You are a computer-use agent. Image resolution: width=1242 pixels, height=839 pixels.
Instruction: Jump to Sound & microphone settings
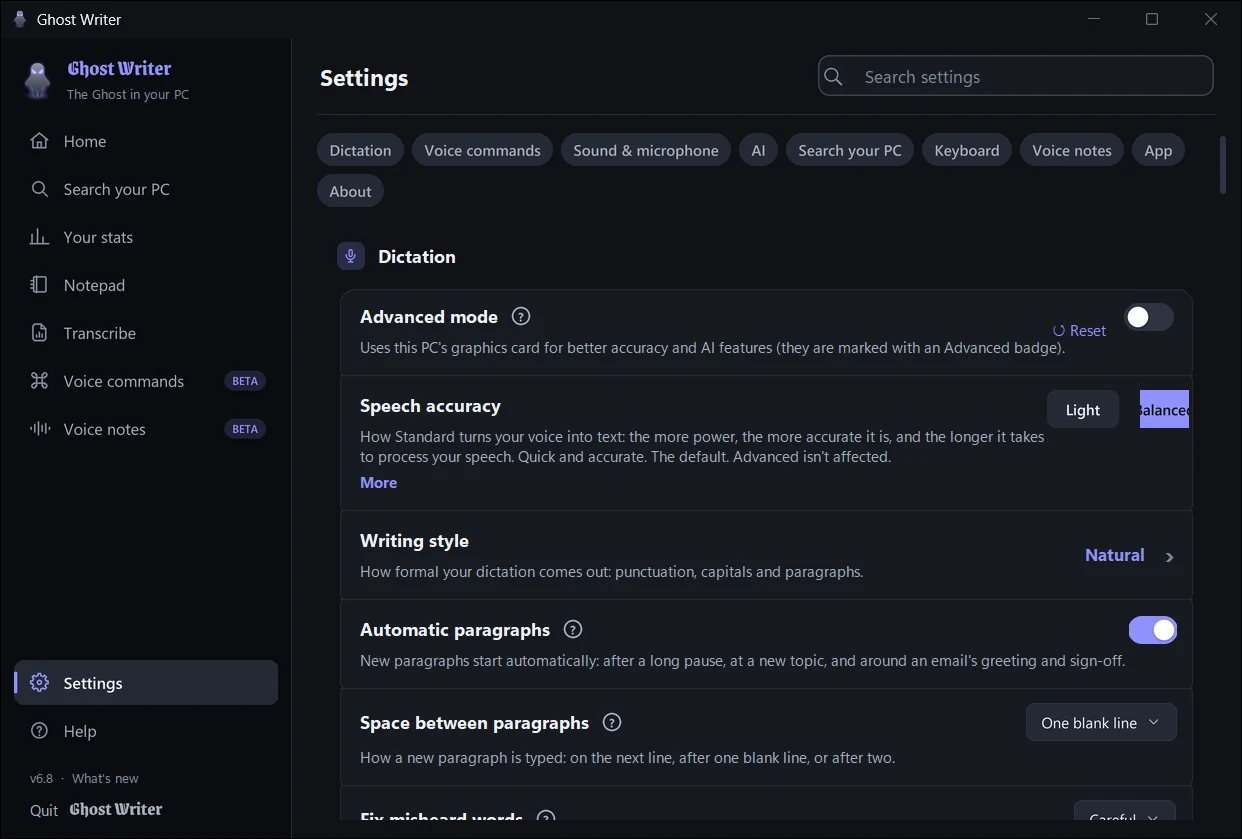(x=646, y=150)
